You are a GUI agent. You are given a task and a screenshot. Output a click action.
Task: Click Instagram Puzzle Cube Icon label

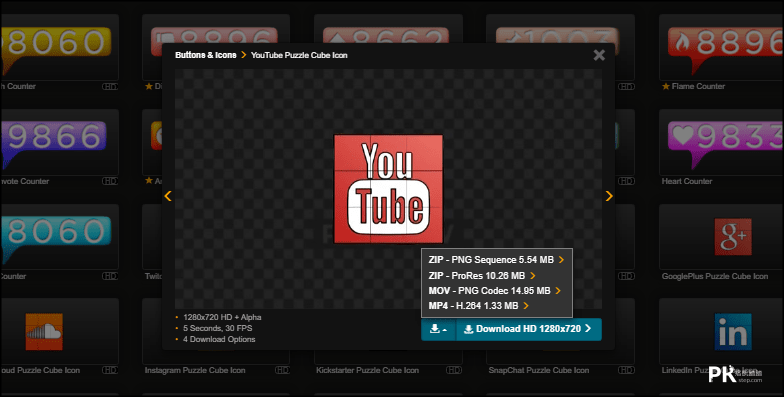(x=195, y=370)
